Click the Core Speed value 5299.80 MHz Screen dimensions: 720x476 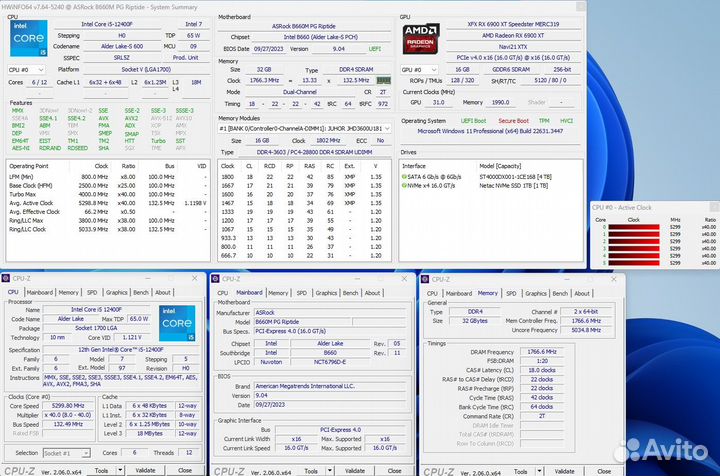tap(68, 406)
